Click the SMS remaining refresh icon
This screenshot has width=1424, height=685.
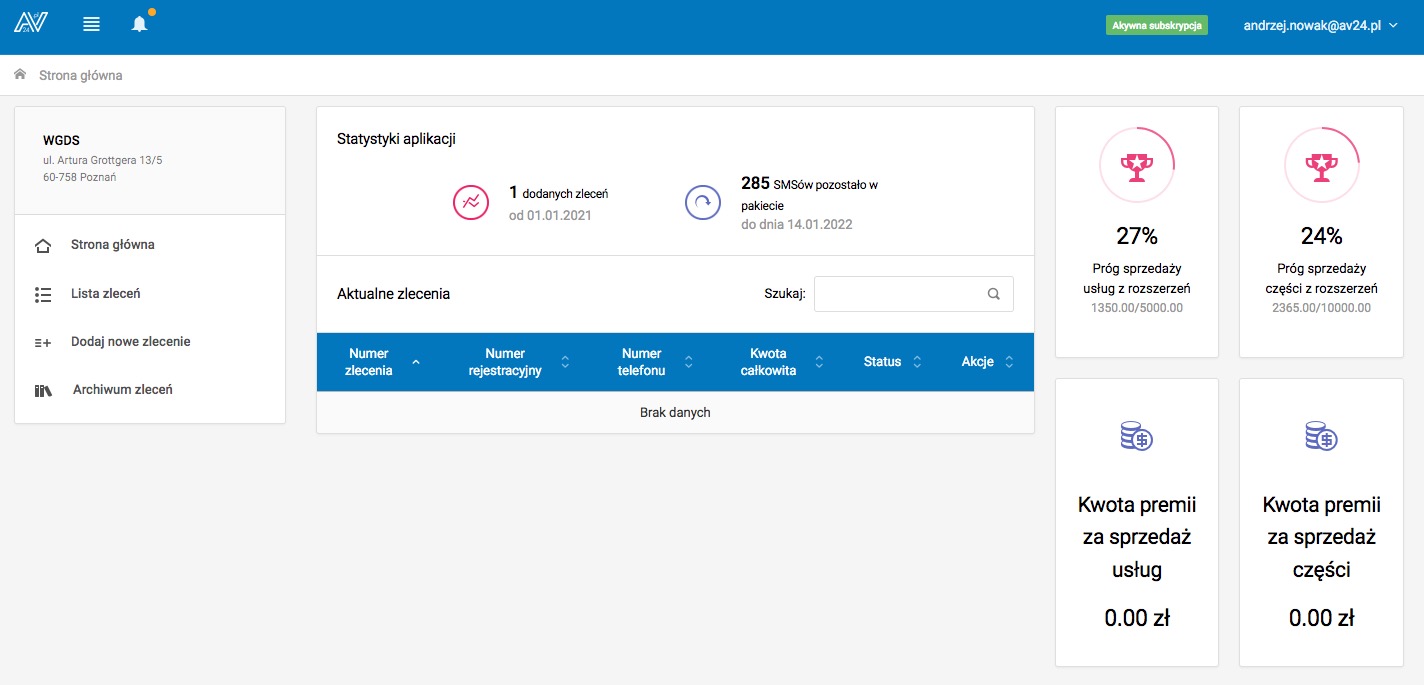(x=702, y=202)
